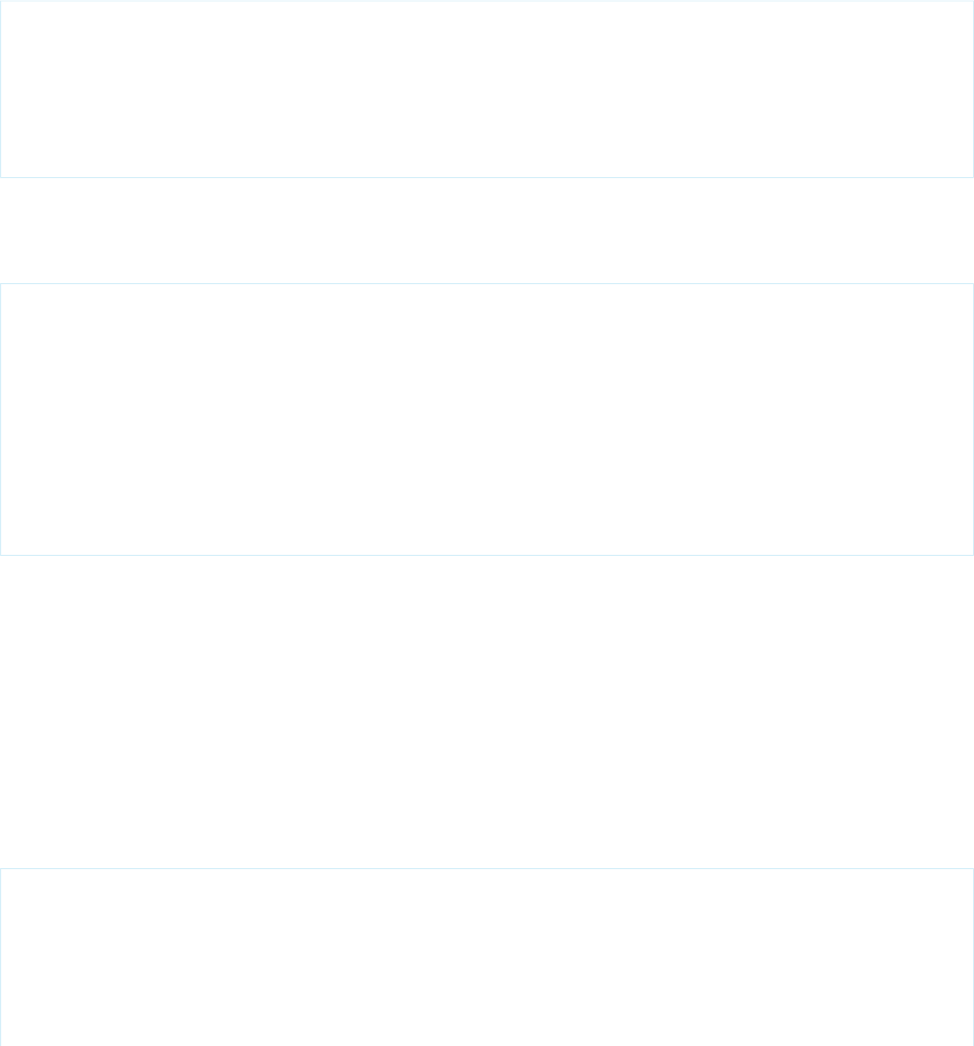
Task: Click the blank gap between first and second panels
Action: coord(487,230)
